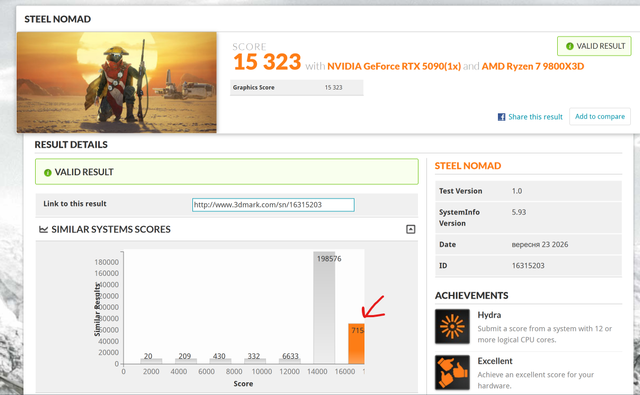Viewport: 640px width, 395px height.
Task: Click the green info icon in Valid Result banner
Action: pos(47,173)
